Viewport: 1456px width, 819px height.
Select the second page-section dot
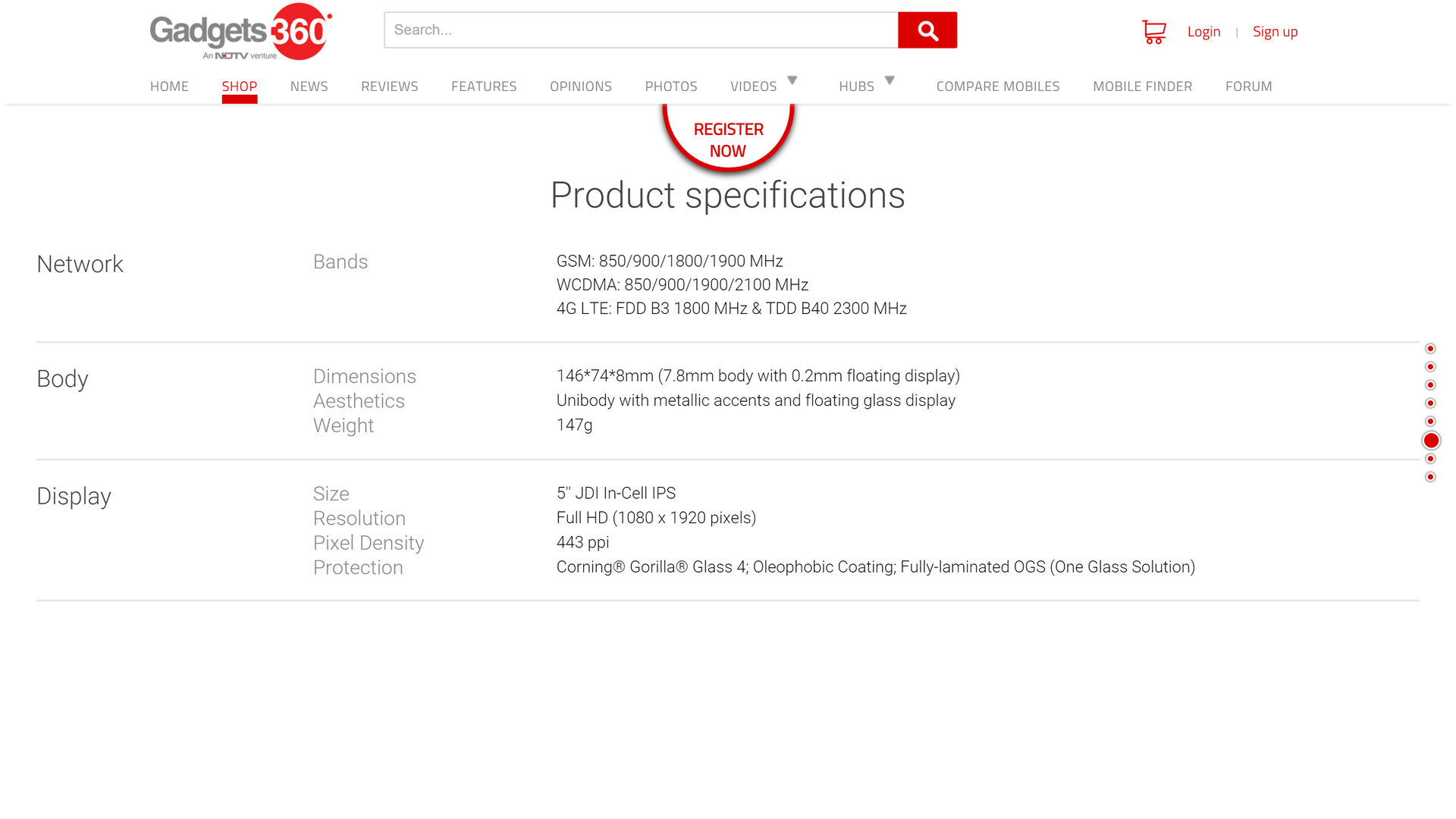pyautogui.click(x=1430, y=367)
